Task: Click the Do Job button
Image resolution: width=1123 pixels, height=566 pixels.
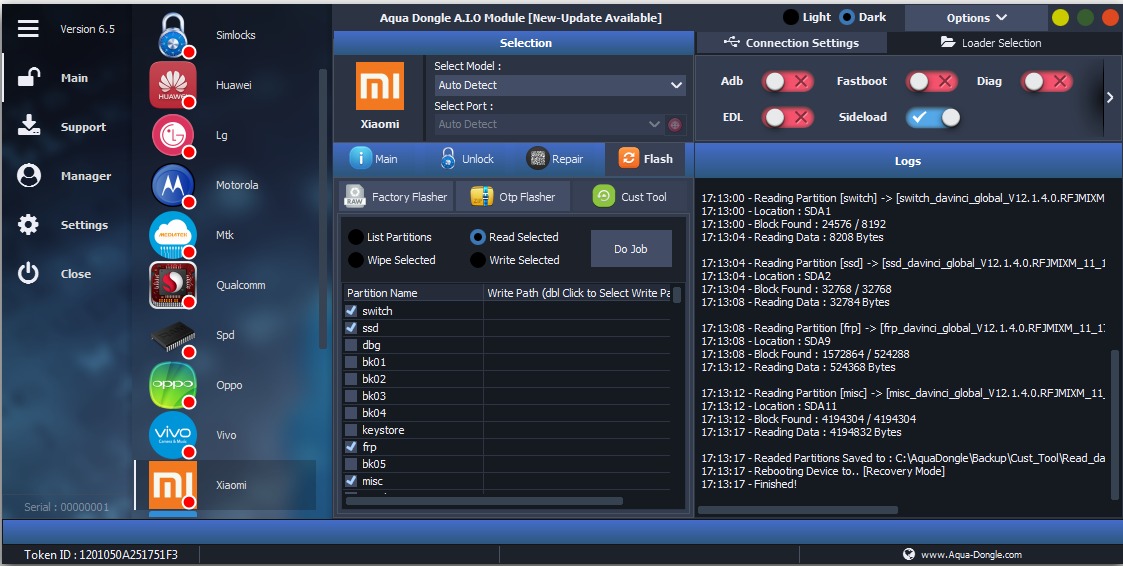Action: (x=631, y=249)
